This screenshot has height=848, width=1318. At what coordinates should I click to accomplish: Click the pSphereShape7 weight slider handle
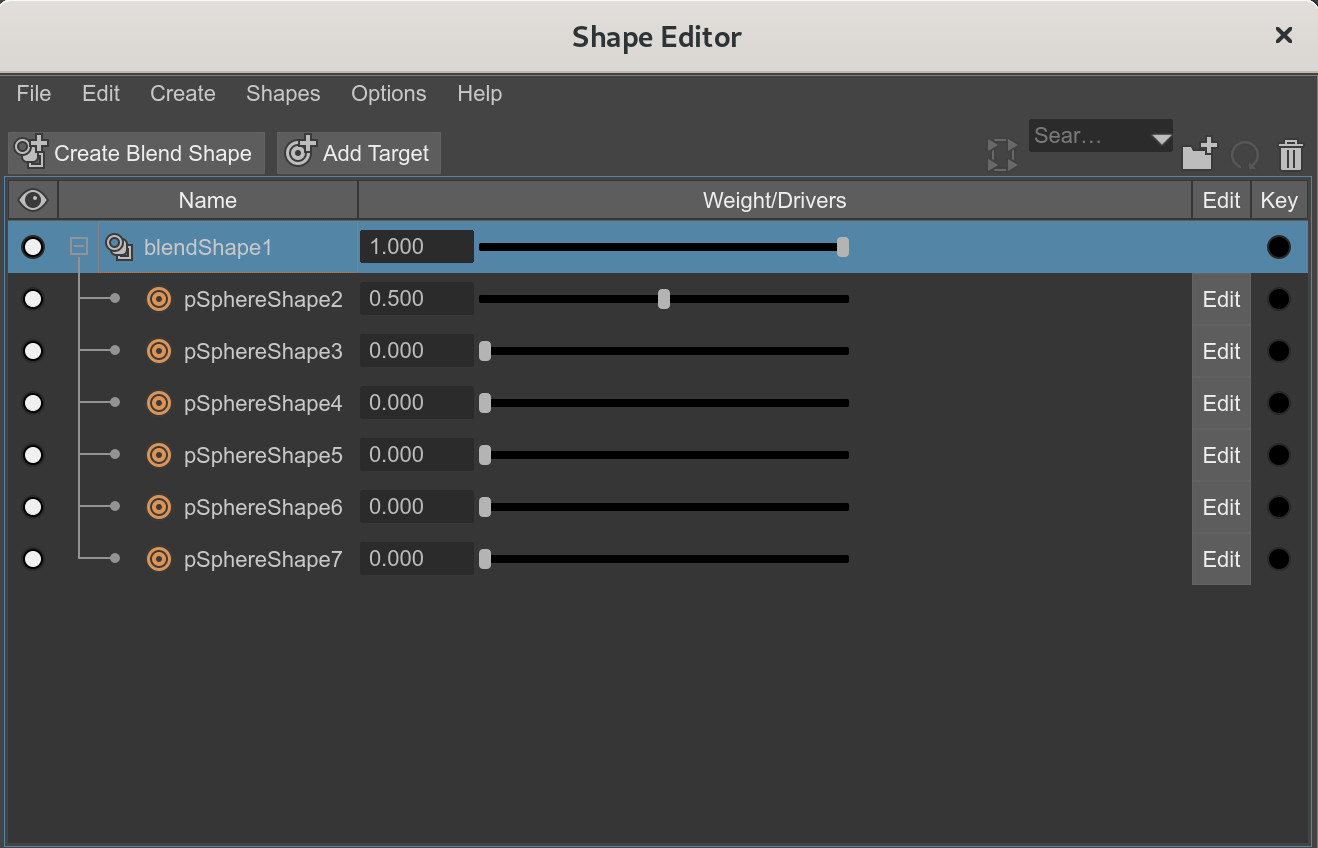tap(485, 559)
